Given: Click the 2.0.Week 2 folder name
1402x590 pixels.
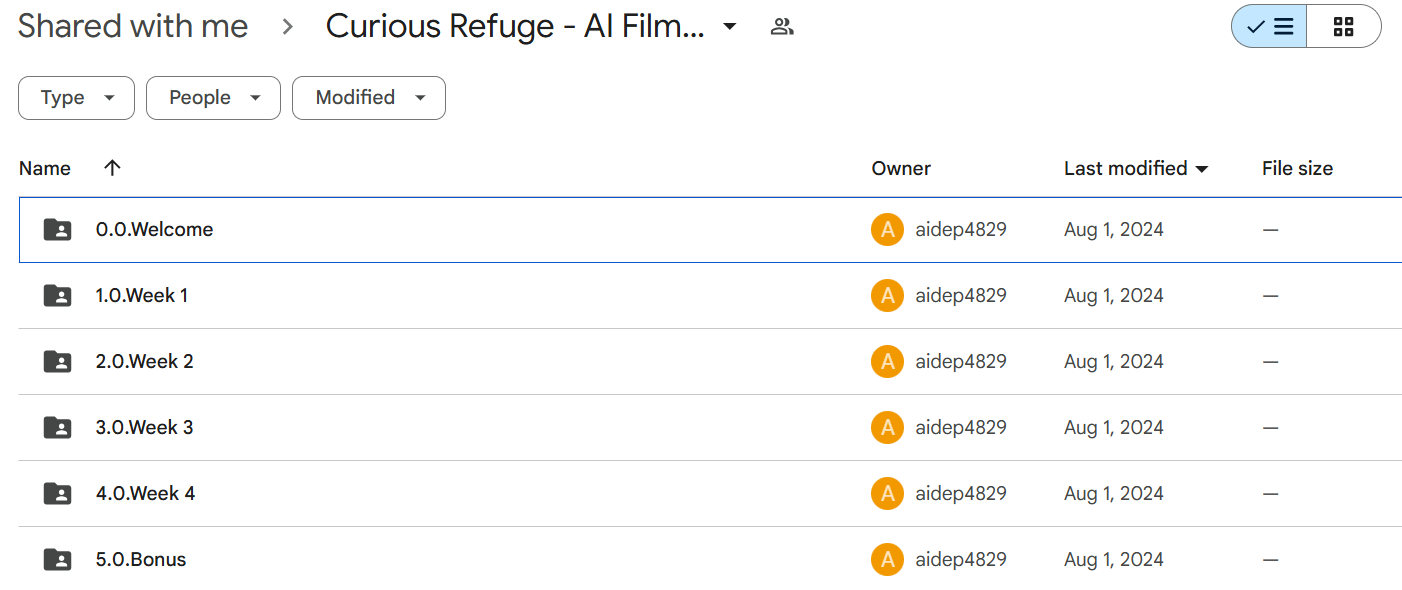Looking at the screenshot, I should 145,362.
